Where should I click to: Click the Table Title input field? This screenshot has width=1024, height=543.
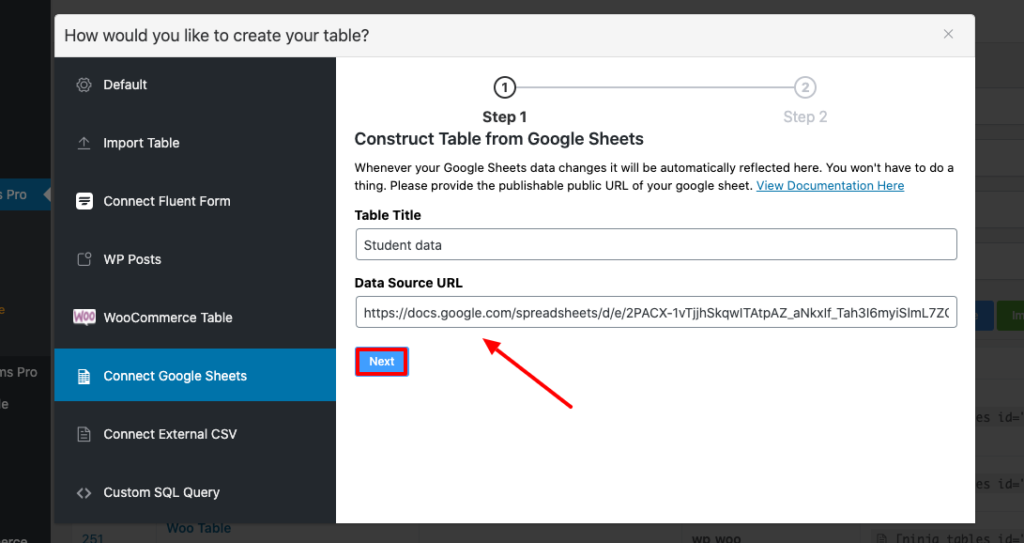tap(655, 245)
